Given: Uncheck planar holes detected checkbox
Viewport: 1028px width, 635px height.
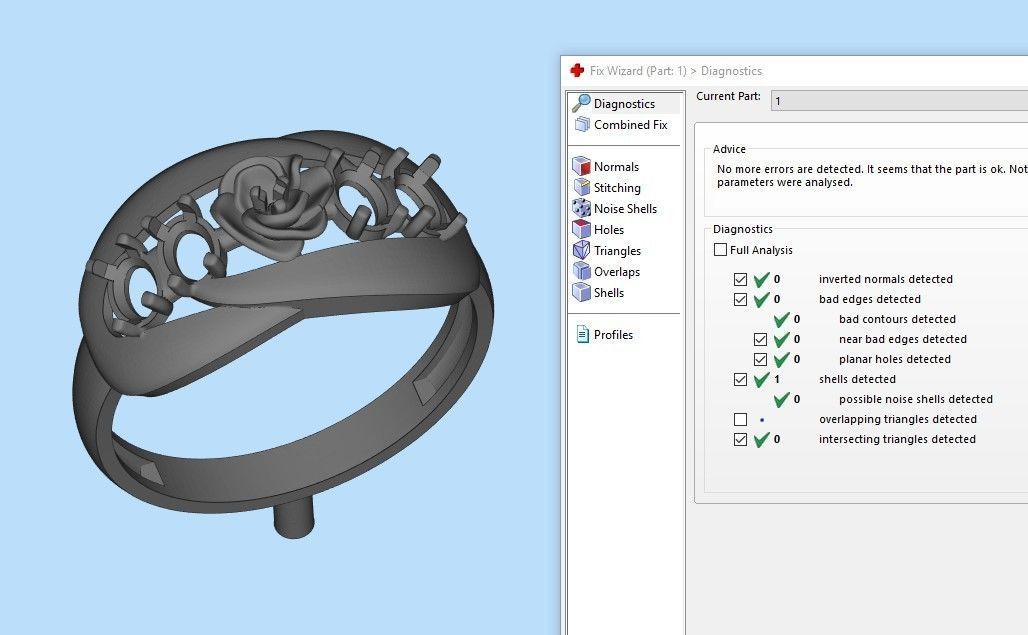Looking at the screenshot, I should tap(761, 359).
